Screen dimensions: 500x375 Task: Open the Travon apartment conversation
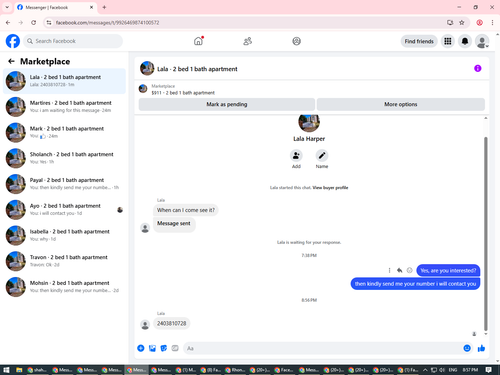tap(64, 261)
